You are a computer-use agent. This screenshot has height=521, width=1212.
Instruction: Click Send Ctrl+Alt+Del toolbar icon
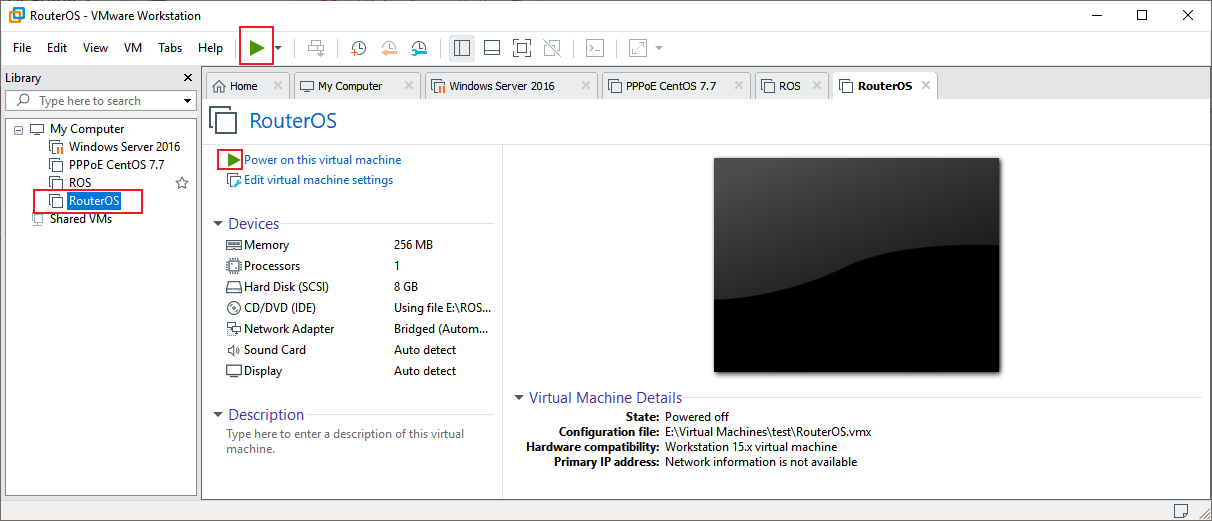[316, 47]
